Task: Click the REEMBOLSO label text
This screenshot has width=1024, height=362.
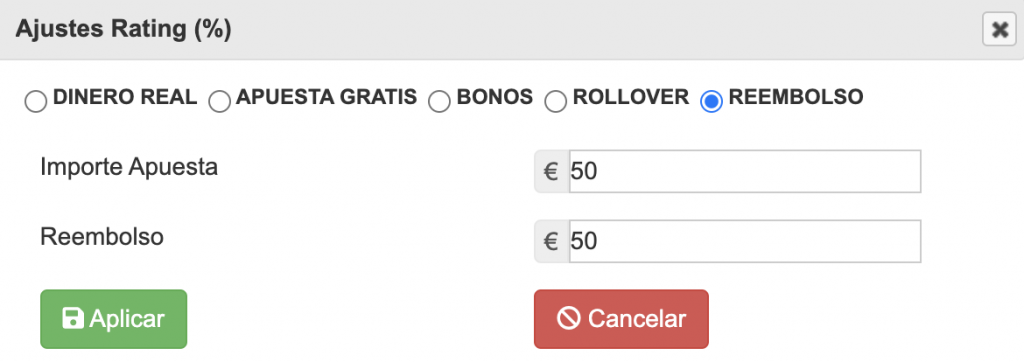Action: [796, 97]
